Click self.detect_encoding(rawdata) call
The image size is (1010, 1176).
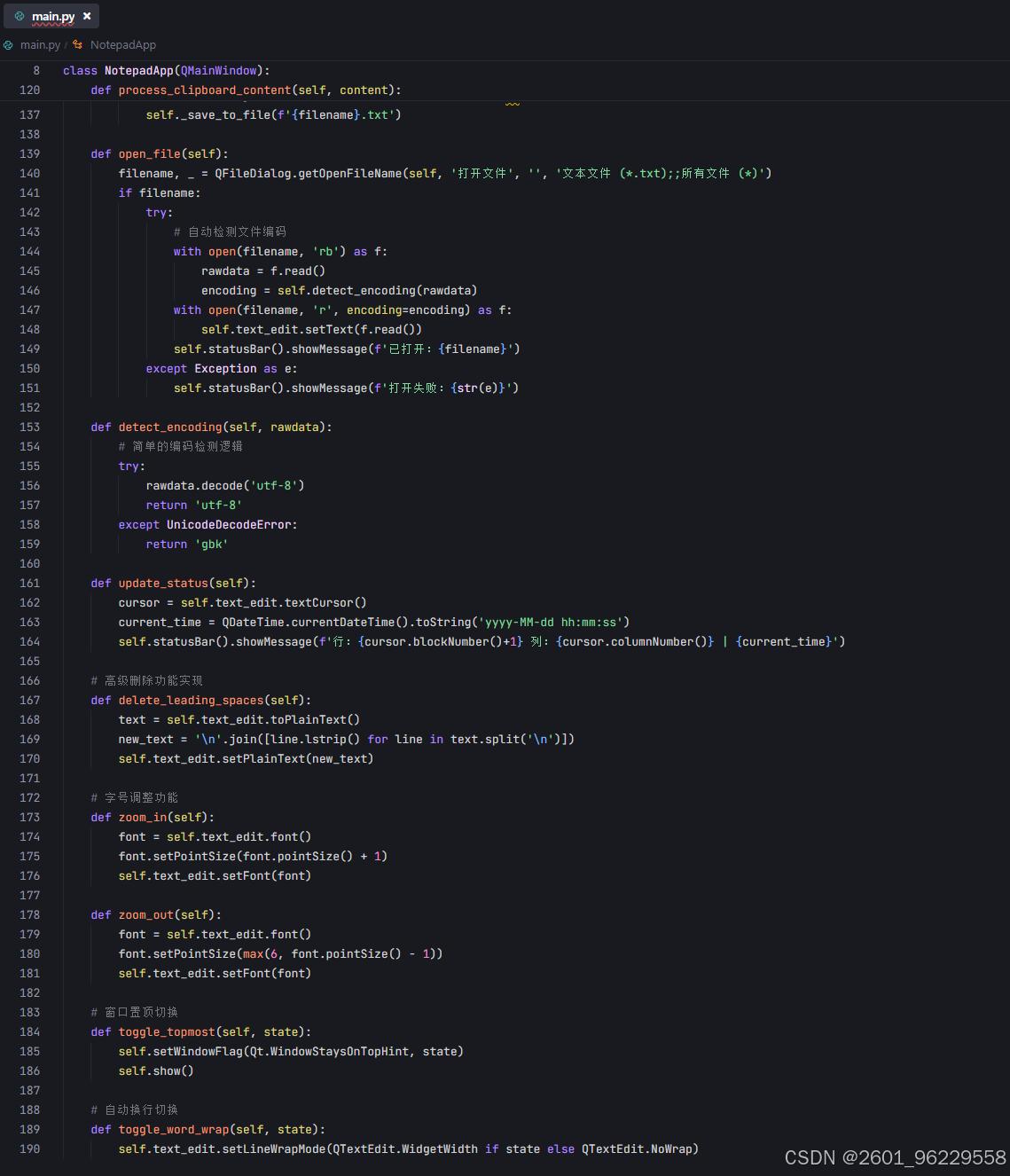pos(377,290)
